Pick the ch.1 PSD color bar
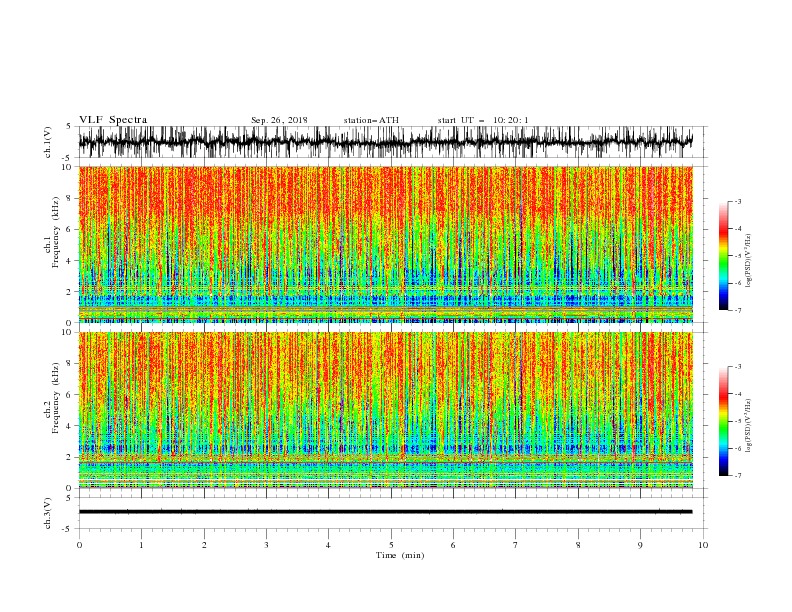The width and height of the screenshot is (792, 612). tap(723, 256)
